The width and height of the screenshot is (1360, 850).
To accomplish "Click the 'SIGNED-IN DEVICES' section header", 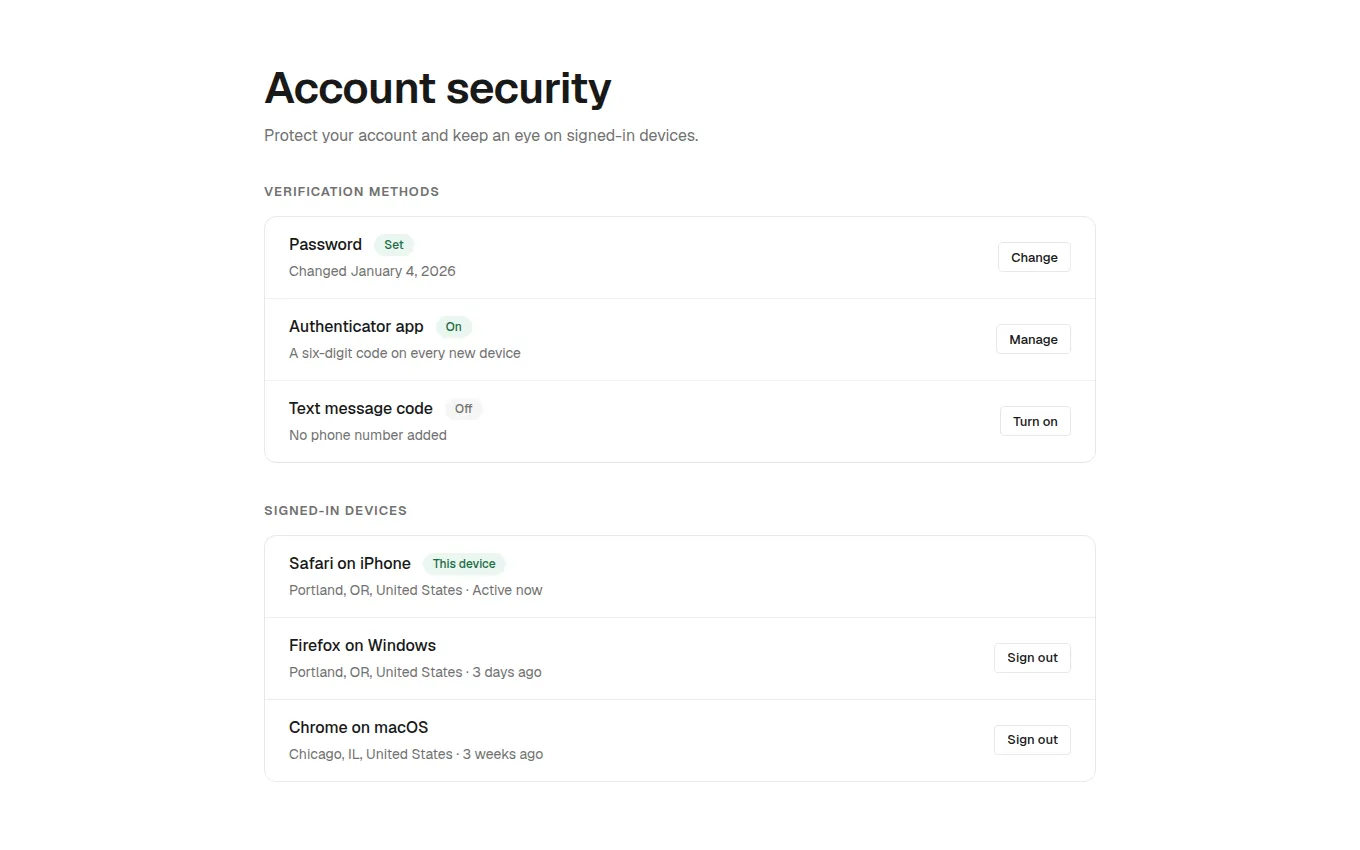I will tap(335, 510).
